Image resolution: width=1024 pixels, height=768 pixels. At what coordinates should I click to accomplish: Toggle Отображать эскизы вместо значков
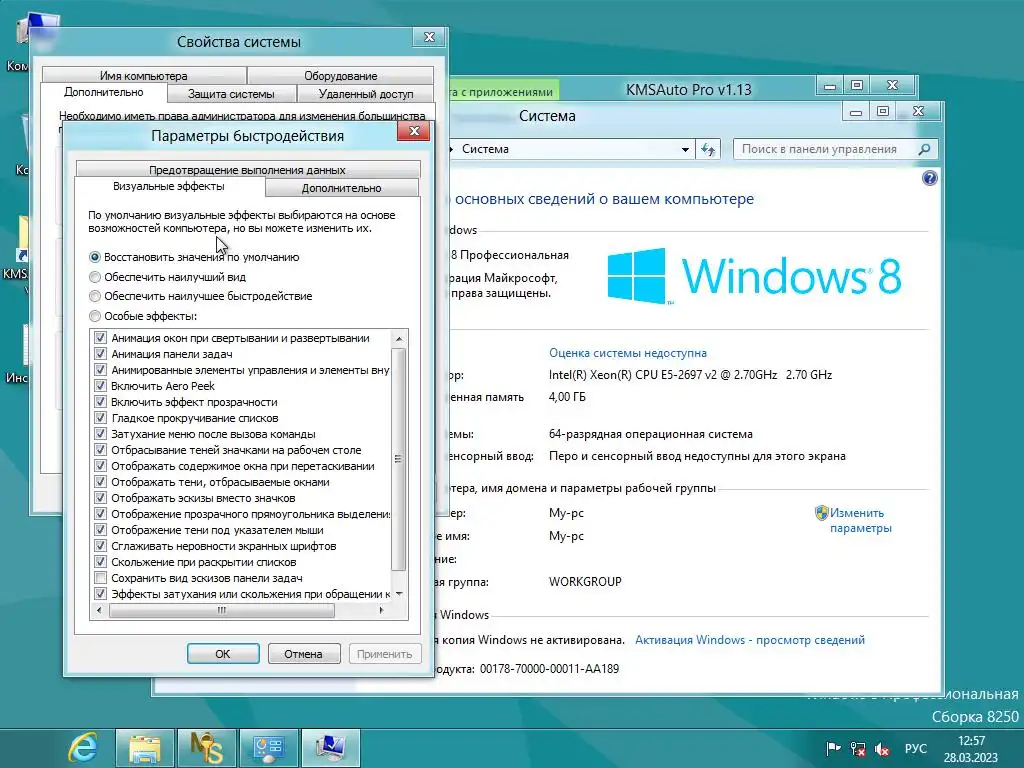click(100, 498)
